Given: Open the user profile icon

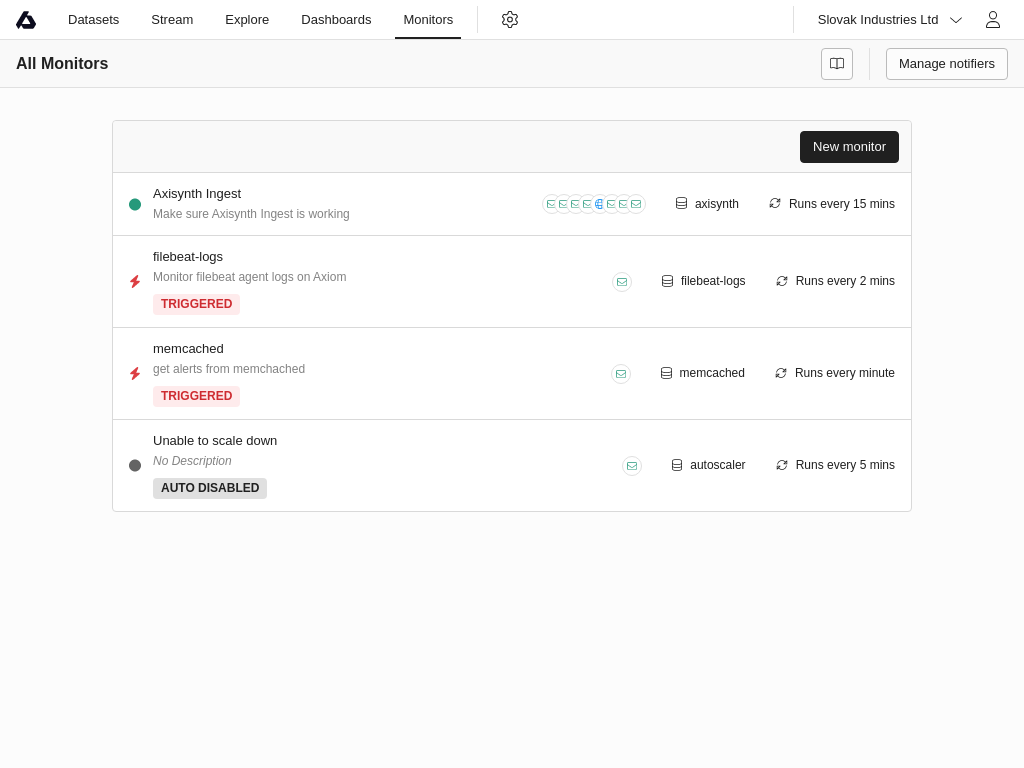Looking at the screenshot, I should (992, 20).
